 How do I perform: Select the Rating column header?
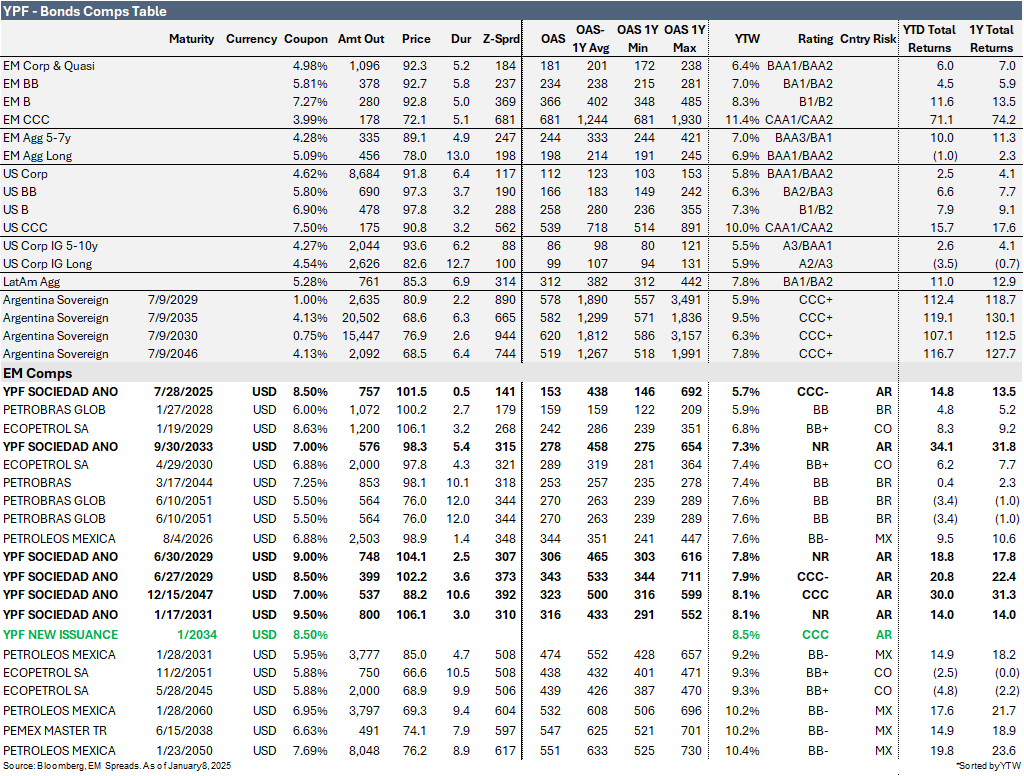[815, 39]
